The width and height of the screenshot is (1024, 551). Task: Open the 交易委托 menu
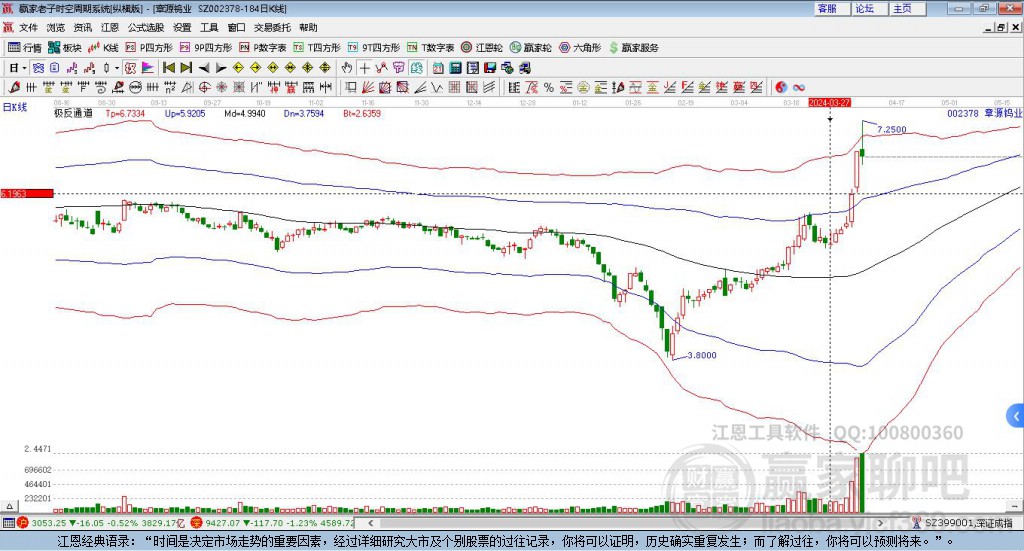tap(272, 27)
